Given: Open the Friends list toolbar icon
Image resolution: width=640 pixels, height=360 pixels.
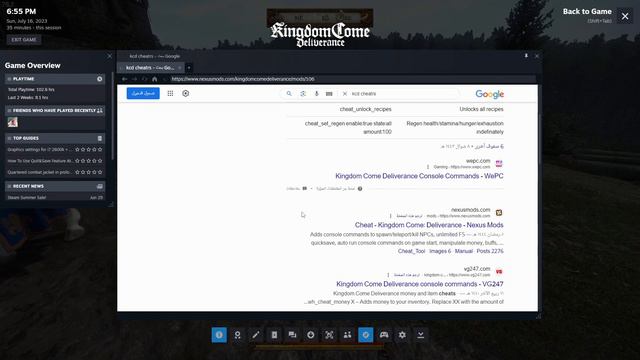Looking at the screenshot, I should point(347,335).
